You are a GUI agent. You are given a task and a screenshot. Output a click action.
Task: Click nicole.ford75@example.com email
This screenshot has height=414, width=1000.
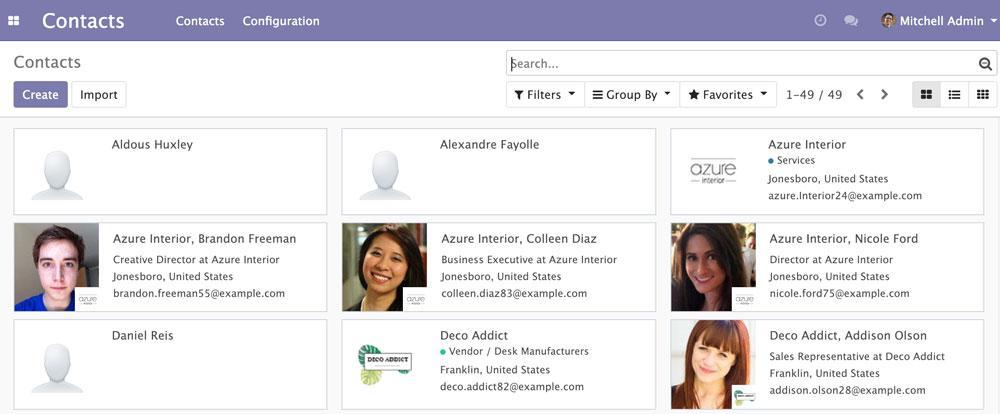coord(839,293)
